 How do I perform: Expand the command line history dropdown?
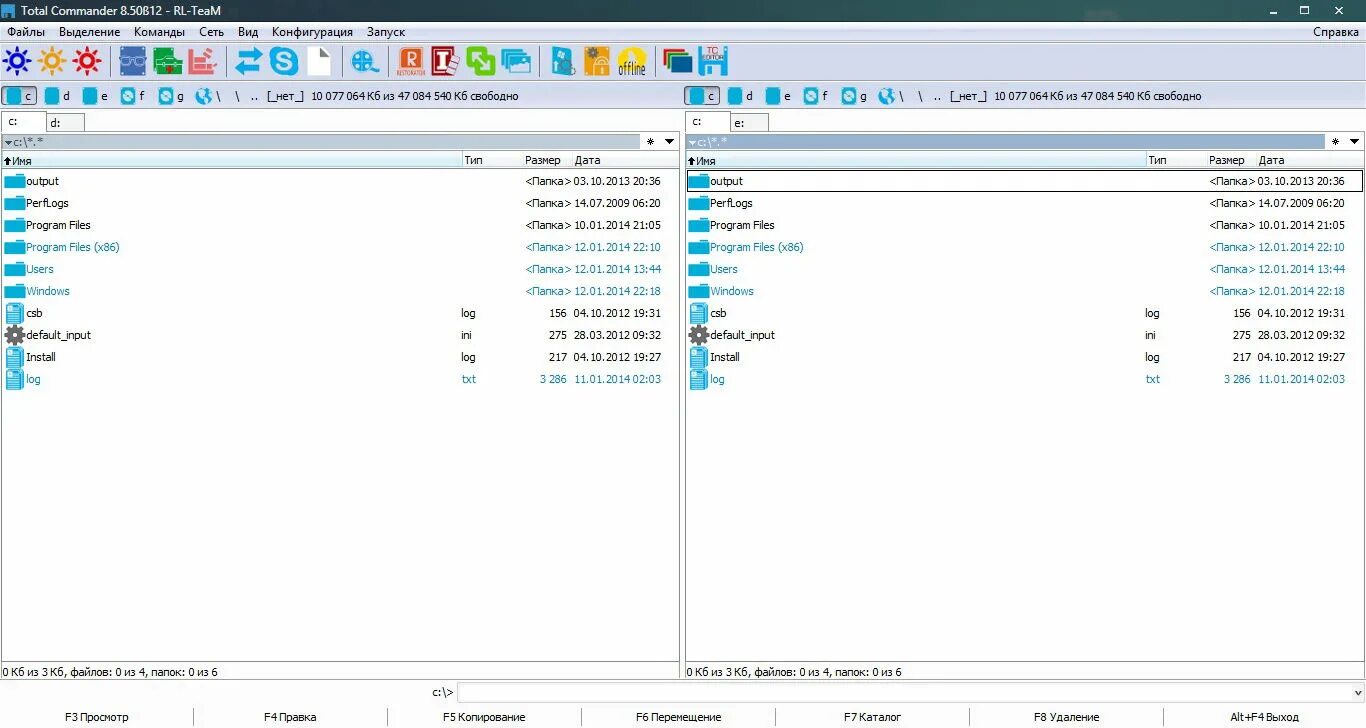tap(1357, 692)
